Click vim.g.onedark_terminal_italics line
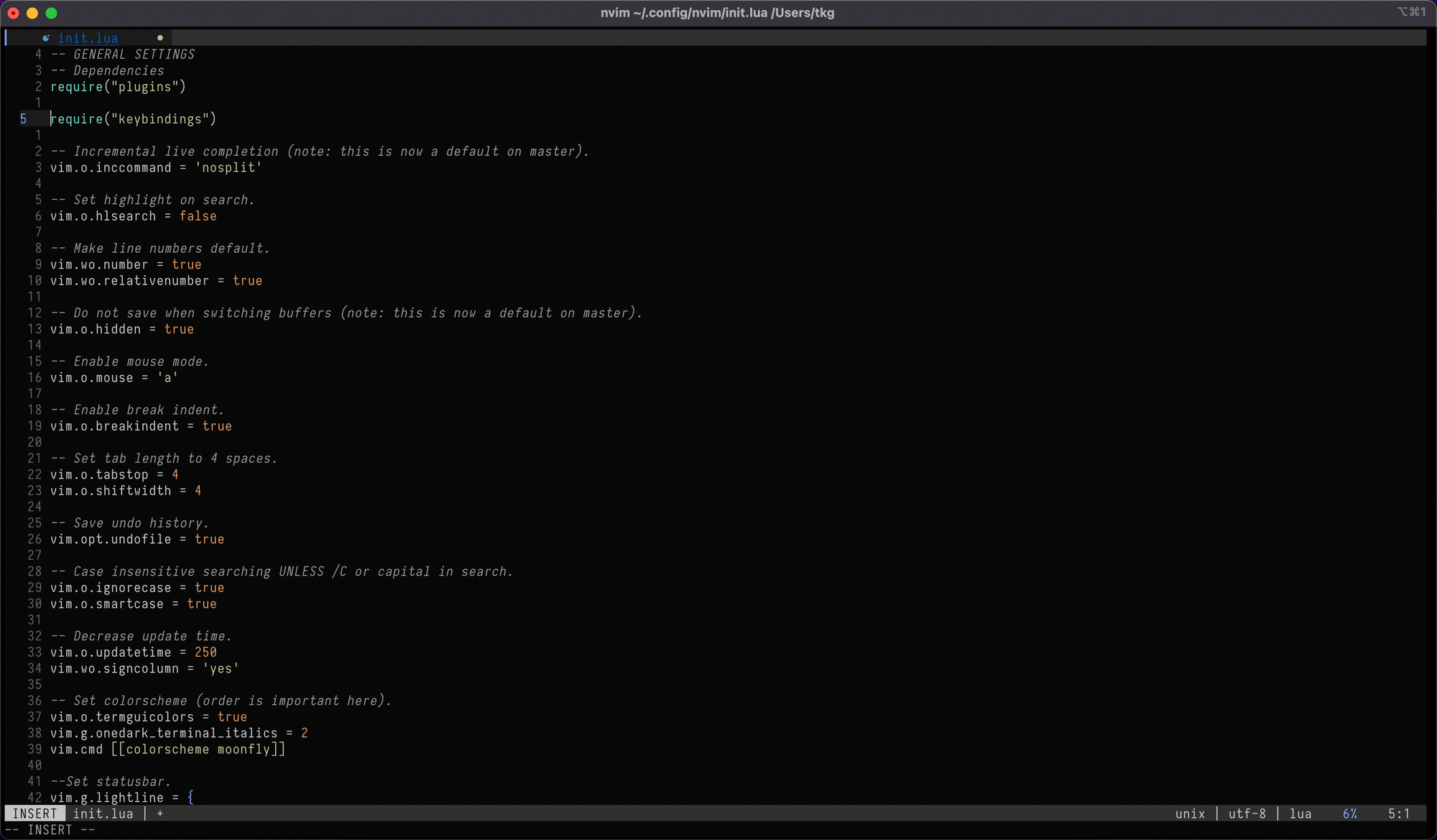 [x=179, y=734]
